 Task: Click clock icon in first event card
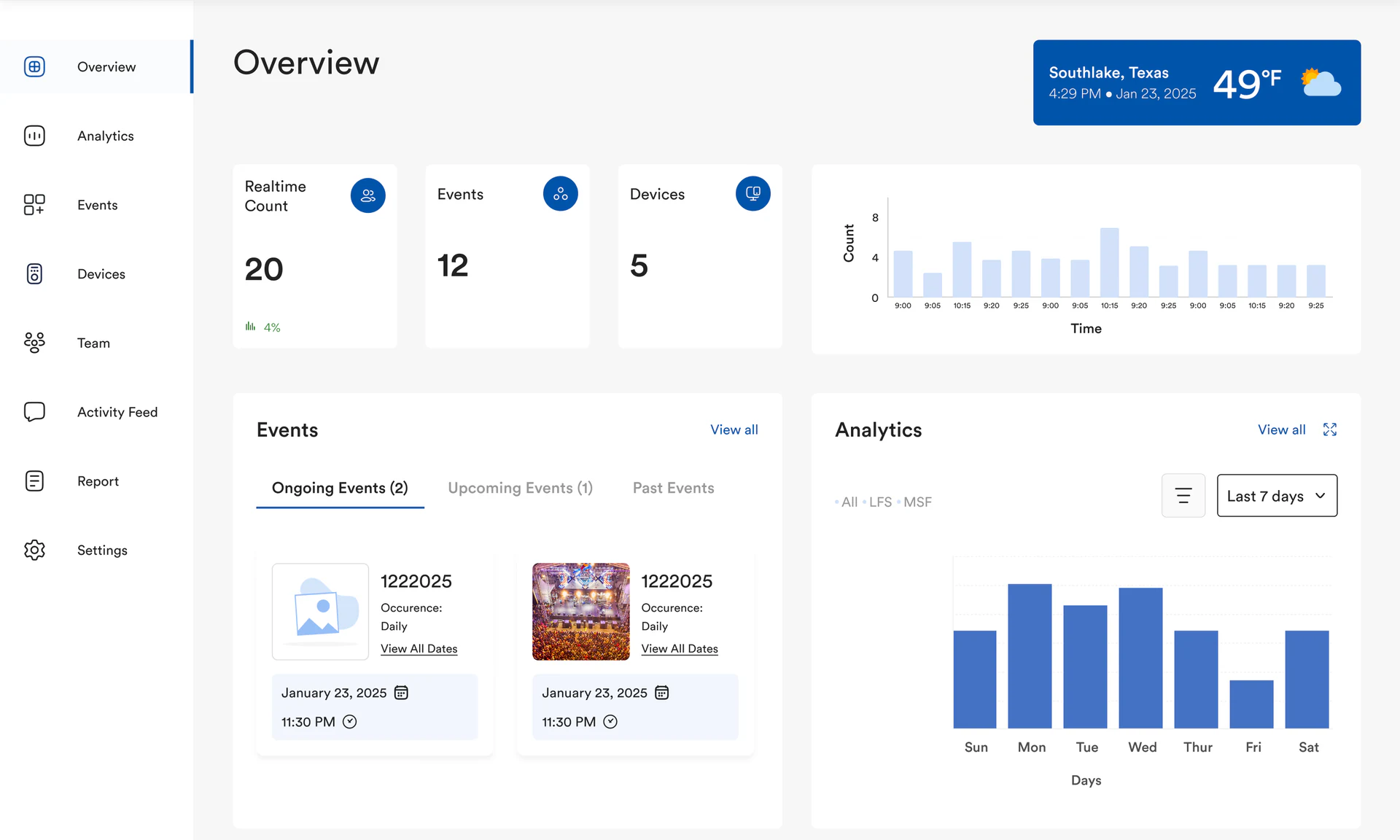pos(350,722)
